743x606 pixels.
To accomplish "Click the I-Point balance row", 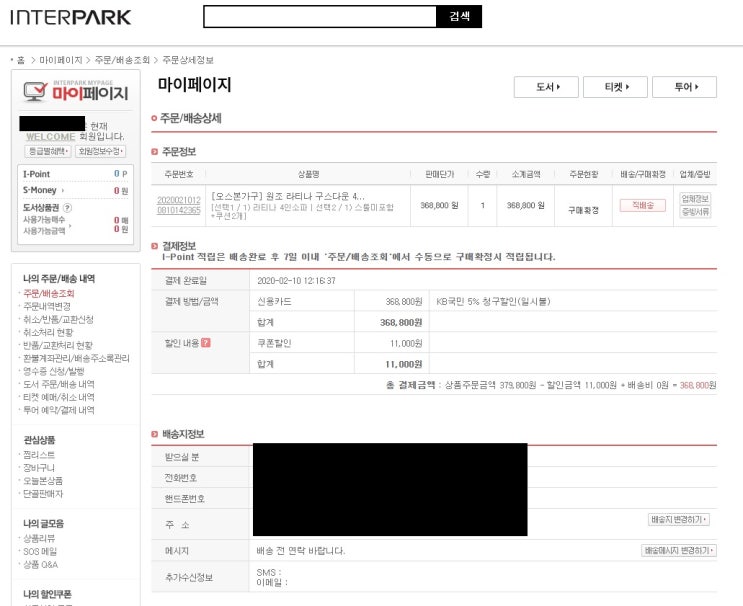I will (x=75, y=174).
